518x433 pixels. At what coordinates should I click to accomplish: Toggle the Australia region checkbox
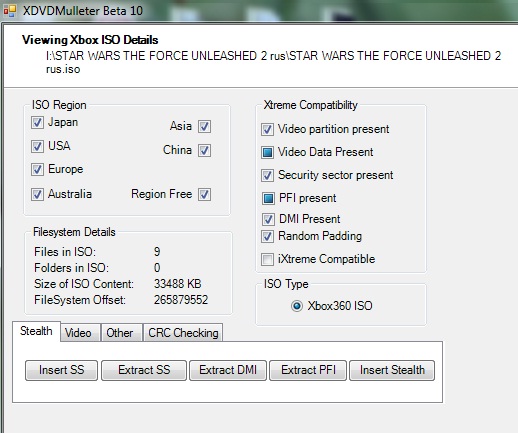[x=37, y=194]
